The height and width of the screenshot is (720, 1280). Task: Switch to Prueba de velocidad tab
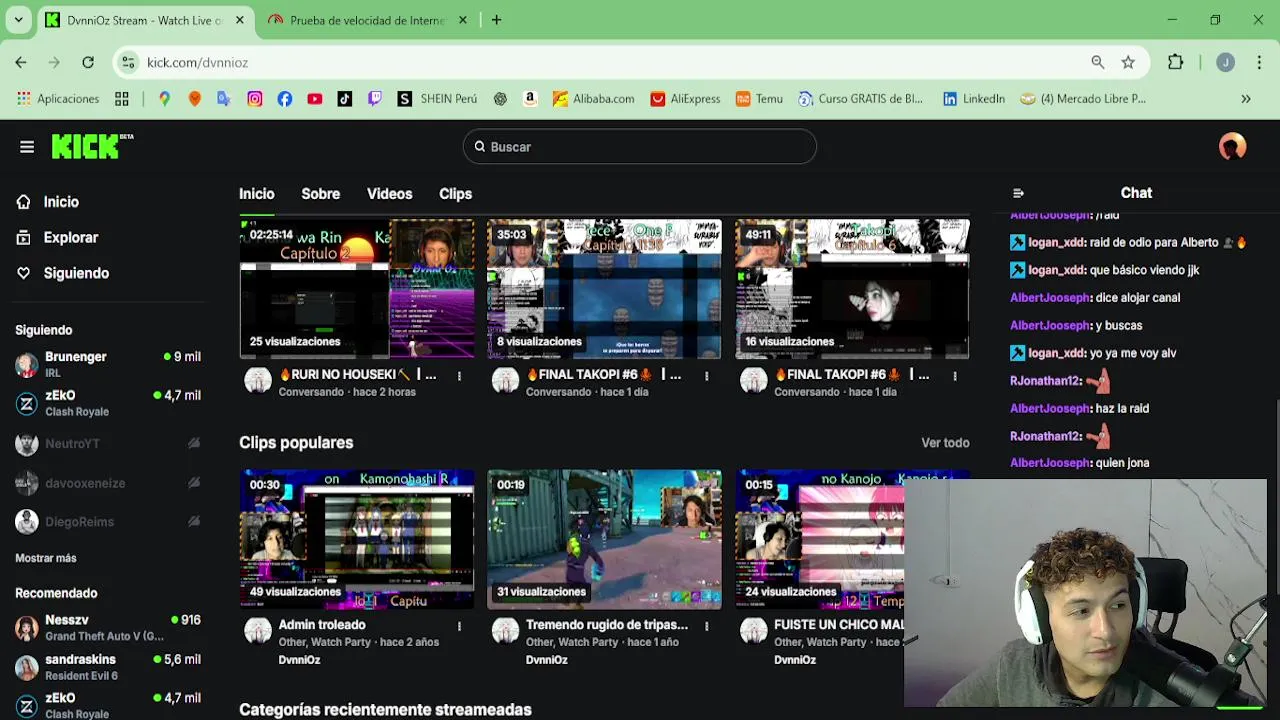(x=367, y=20)
